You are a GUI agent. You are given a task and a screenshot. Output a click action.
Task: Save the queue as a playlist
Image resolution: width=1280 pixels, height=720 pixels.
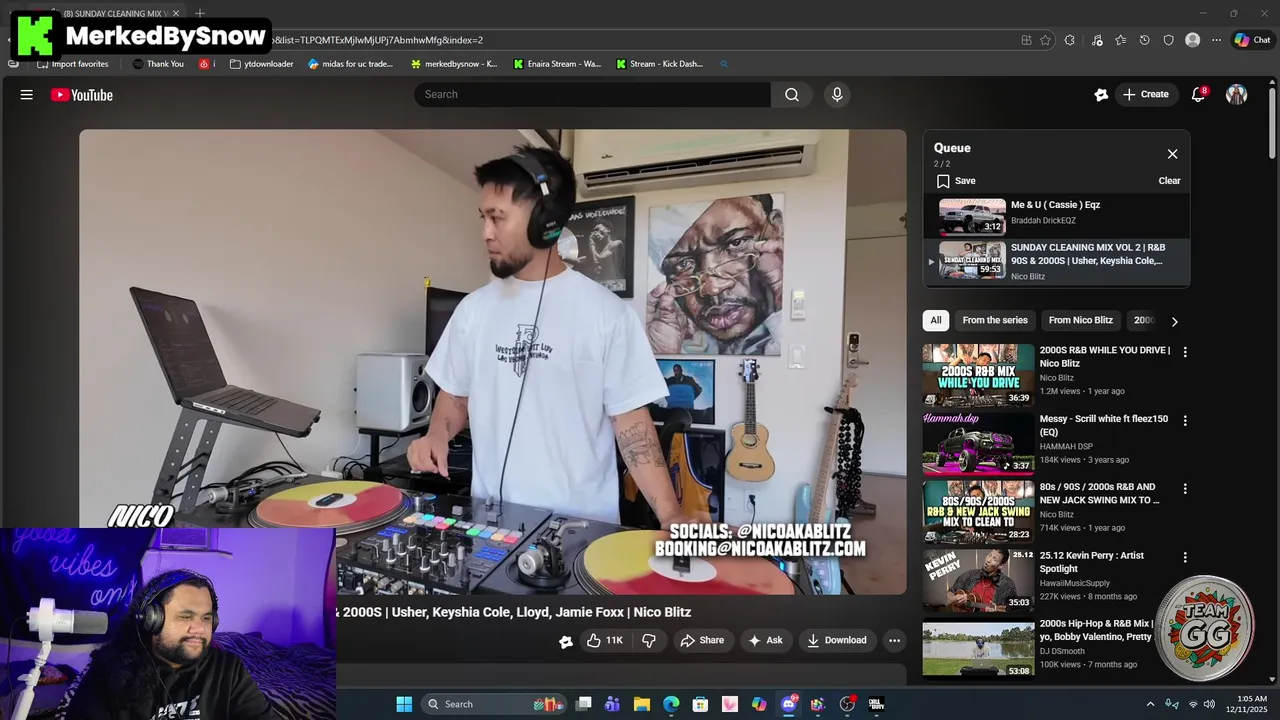956,181
